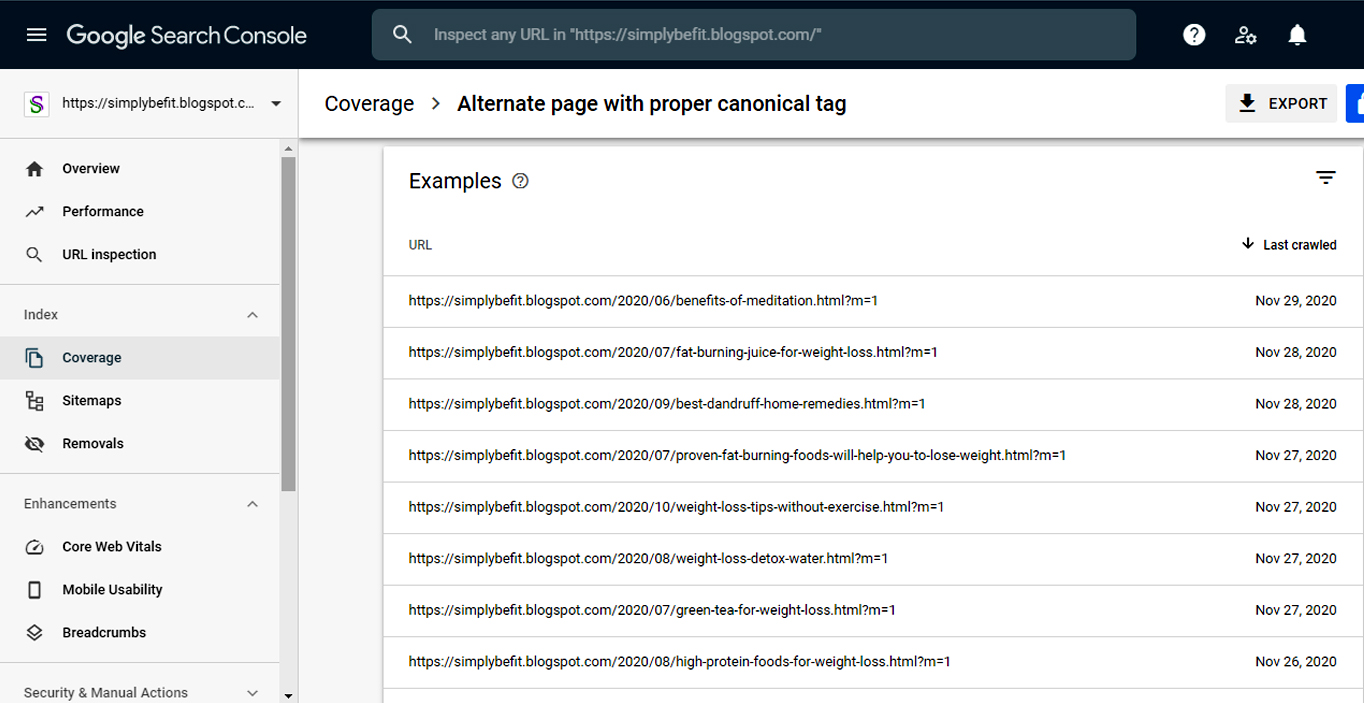Click the Overview home icon
The height and width of the screenshot is (703, 1364).
coord(34,169)
